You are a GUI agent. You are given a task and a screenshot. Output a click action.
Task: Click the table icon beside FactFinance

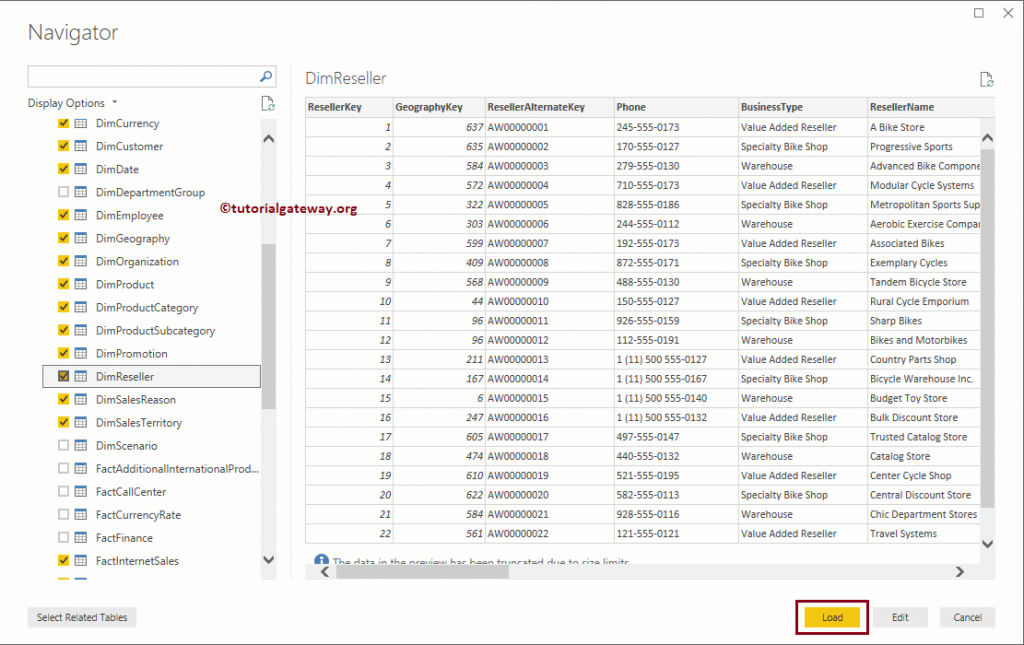coord(83,537)
